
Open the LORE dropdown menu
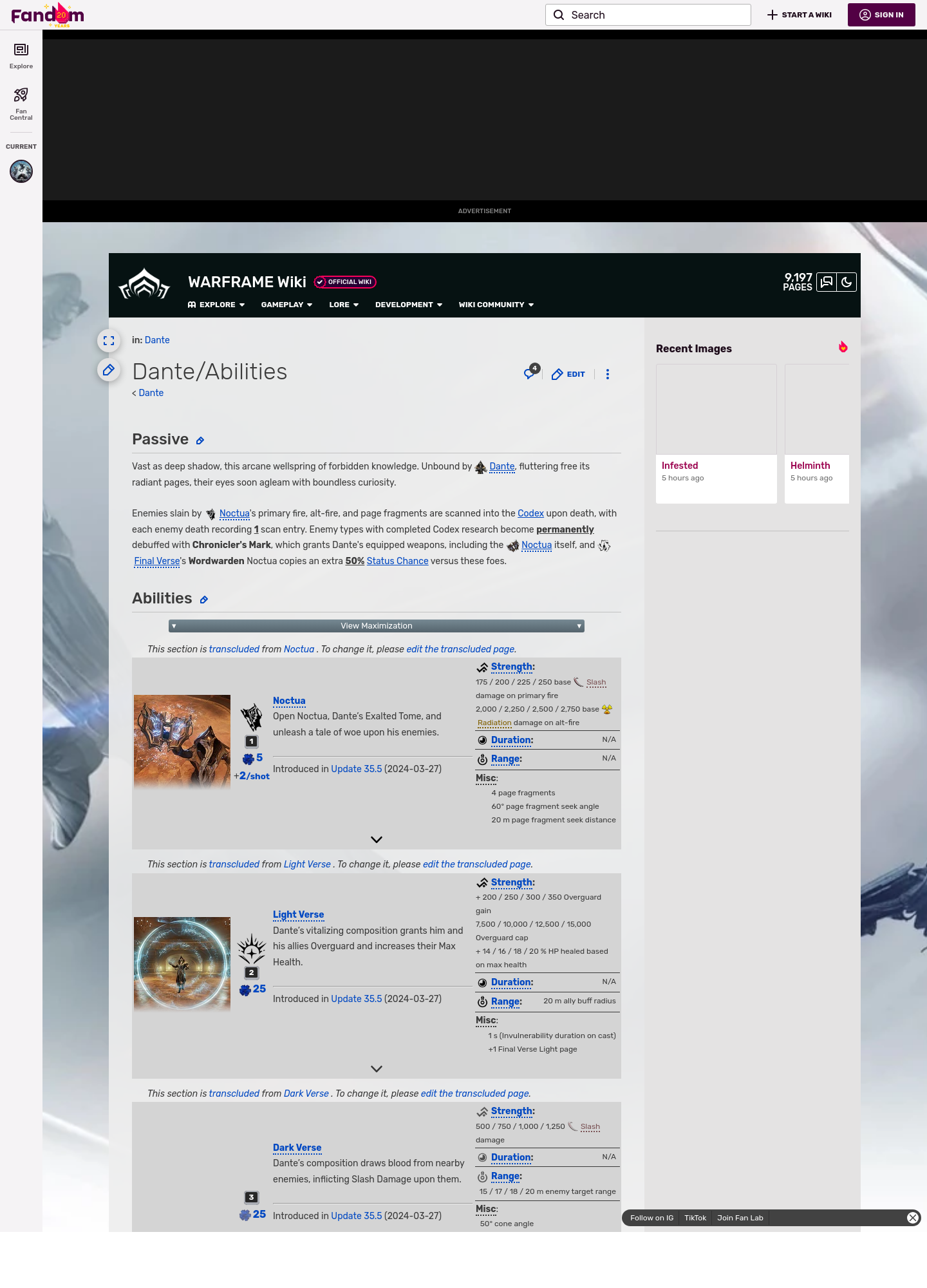point(344,305)
